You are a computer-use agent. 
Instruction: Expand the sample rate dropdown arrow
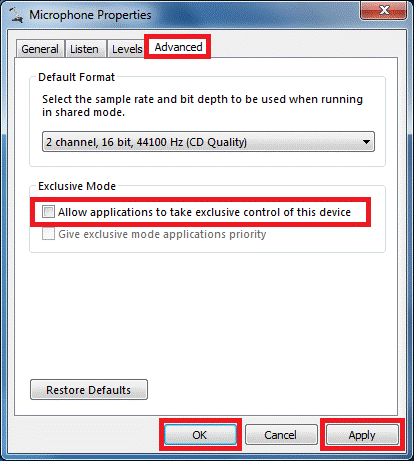[366, 142]
